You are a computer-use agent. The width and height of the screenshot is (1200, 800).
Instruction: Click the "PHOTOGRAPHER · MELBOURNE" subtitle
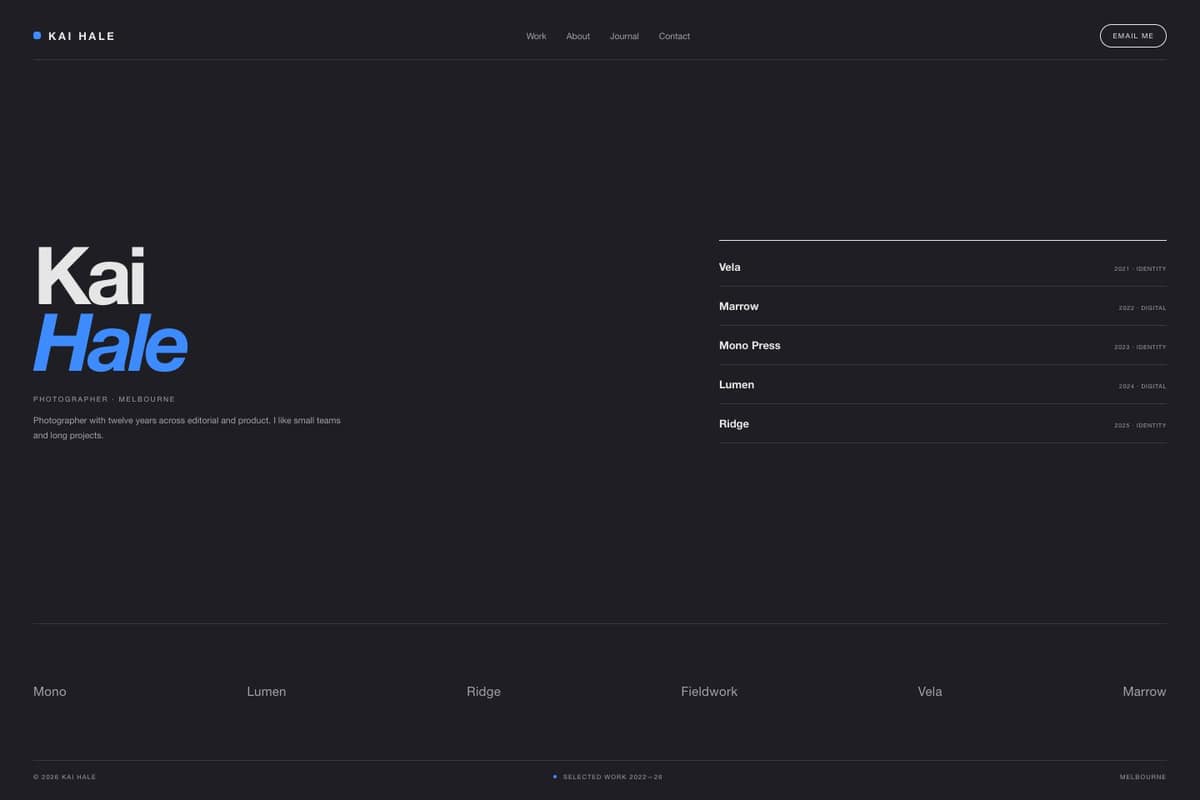pyautogui.click(x=104, y=399)
